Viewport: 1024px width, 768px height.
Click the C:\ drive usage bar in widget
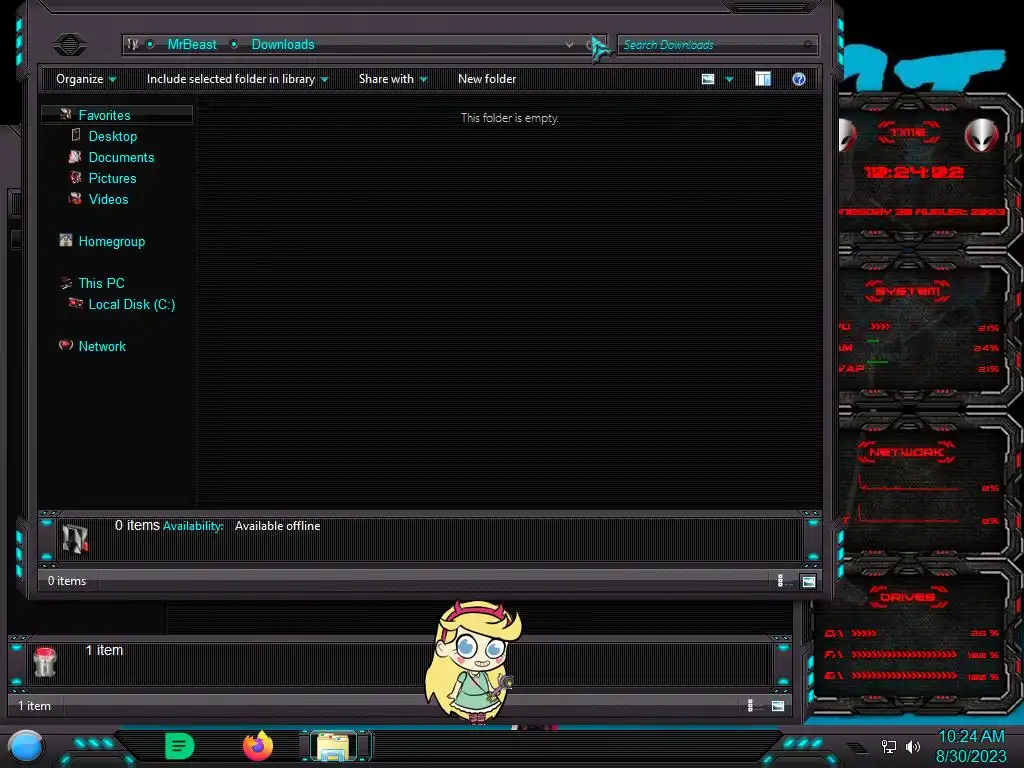click(864, 633)
